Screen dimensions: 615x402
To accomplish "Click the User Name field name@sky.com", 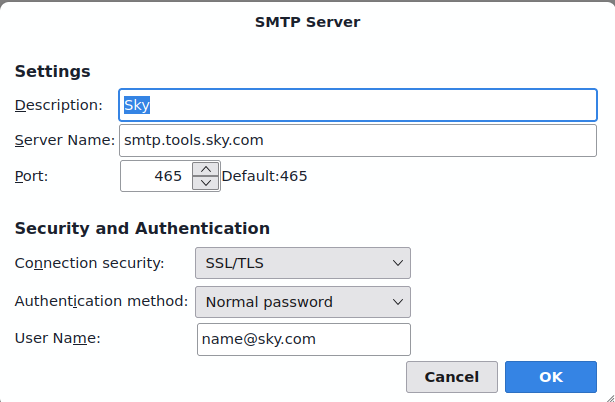I will (x=304, y=339).
